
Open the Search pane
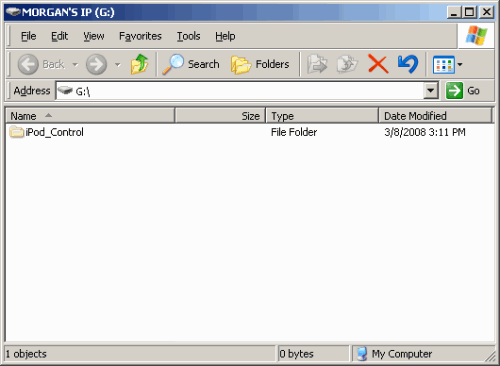click(191, 64)
